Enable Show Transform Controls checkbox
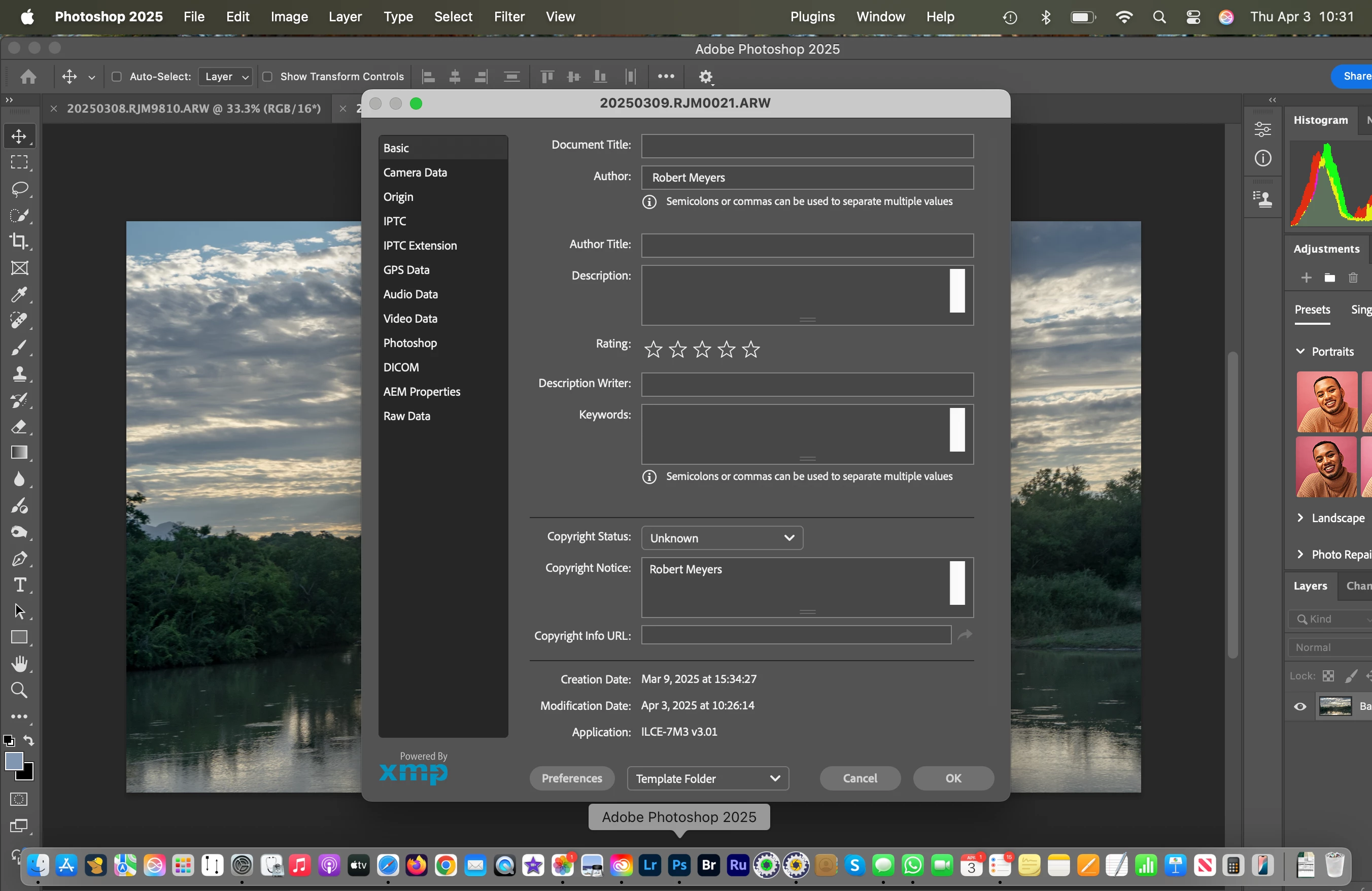 coord(267,77)
